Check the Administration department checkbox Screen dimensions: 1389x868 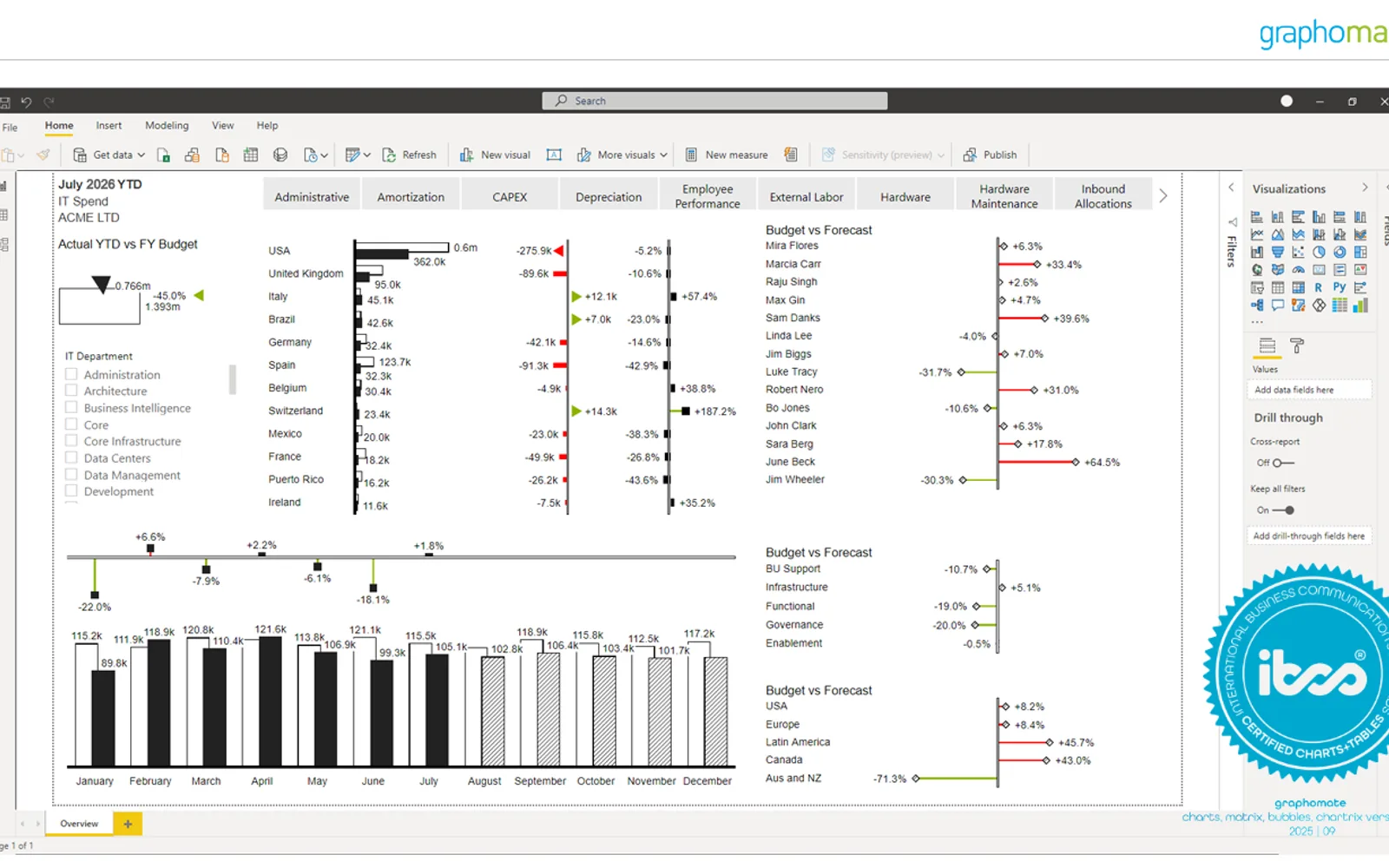coord(71,374)
